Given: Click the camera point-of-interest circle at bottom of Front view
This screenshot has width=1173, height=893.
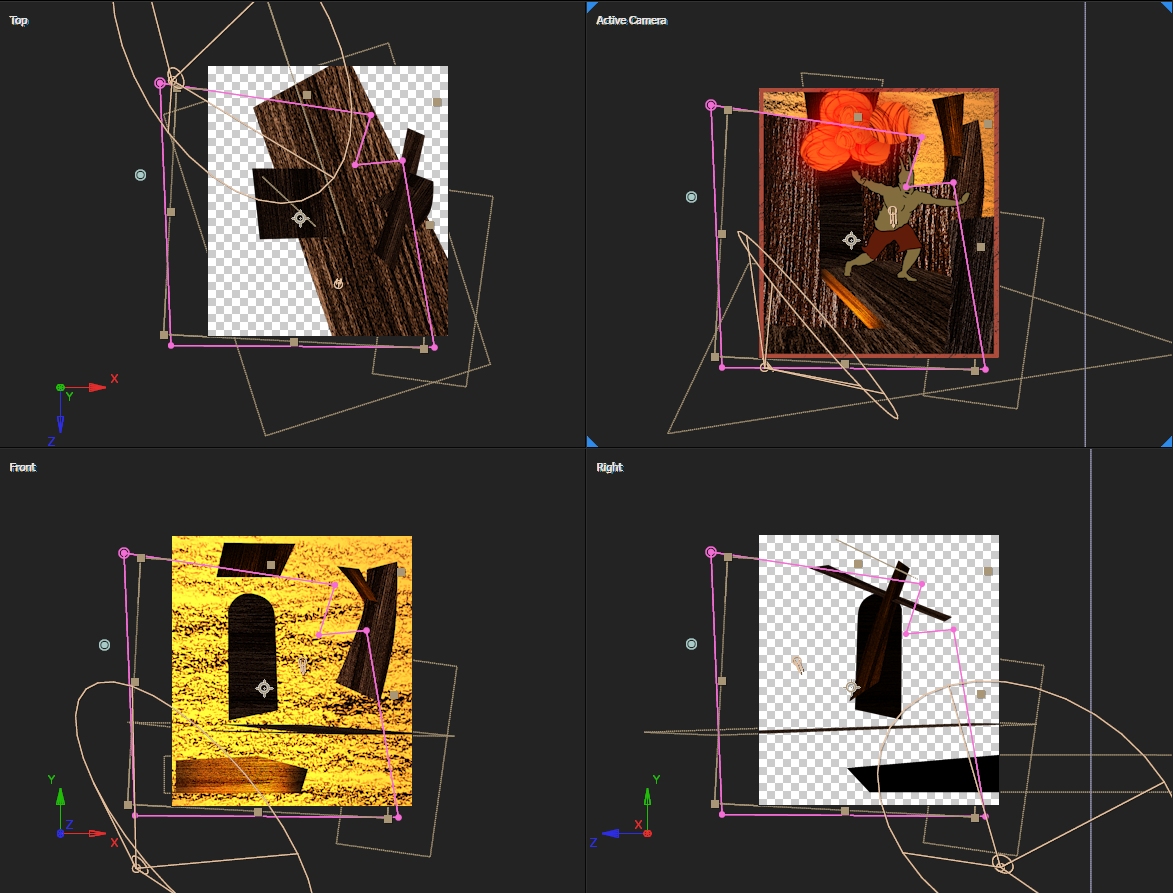Looking at the screenshot, I should coord(138,868).
